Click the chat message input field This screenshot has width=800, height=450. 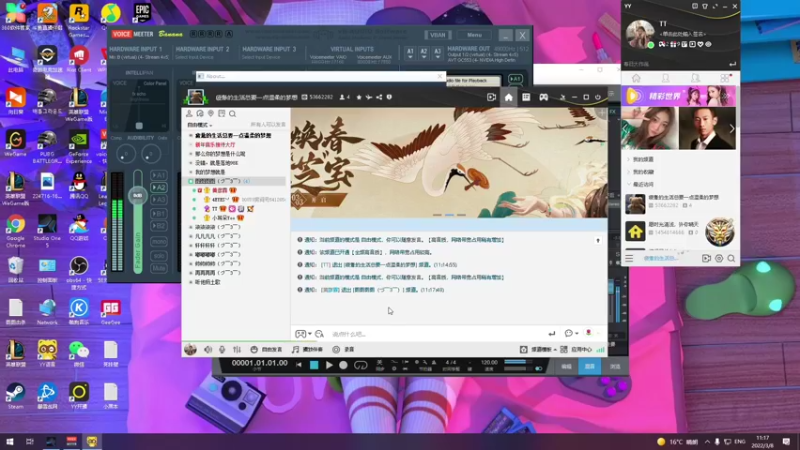tap(436, 334)
